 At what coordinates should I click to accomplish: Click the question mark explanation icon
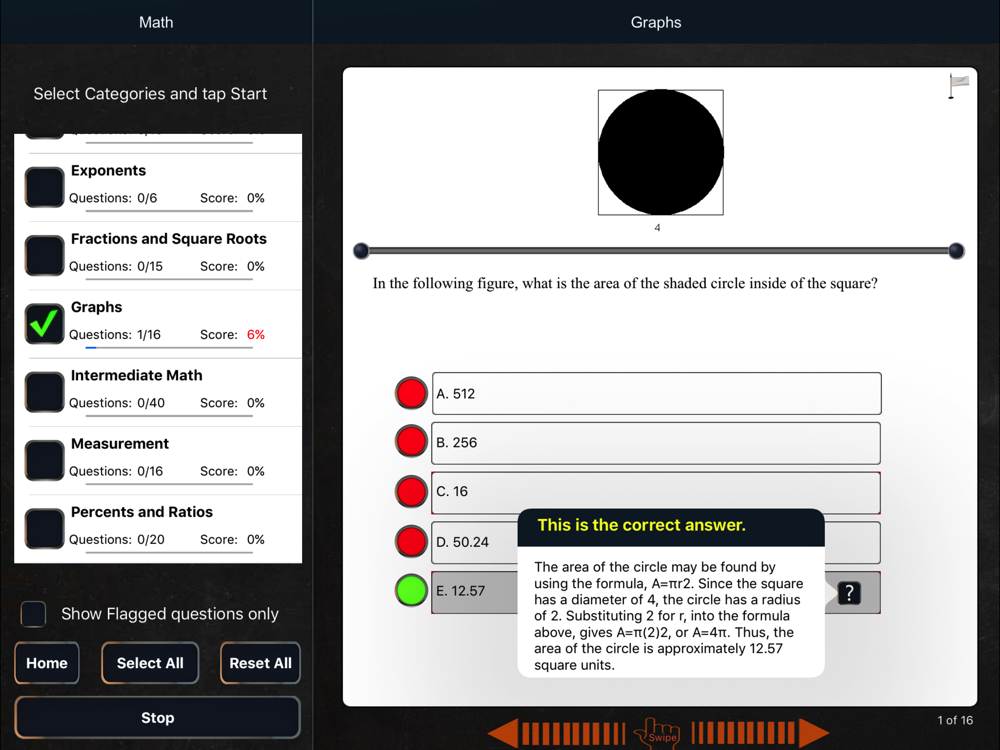pos(848,593)
